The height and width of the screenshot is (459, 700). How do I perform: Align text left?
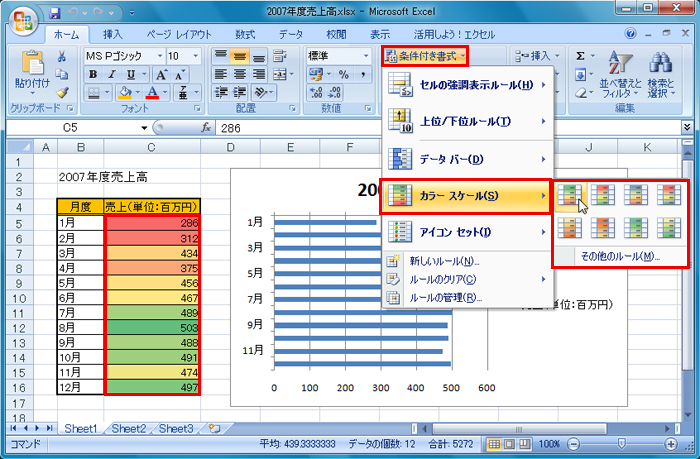click(221, 74)
